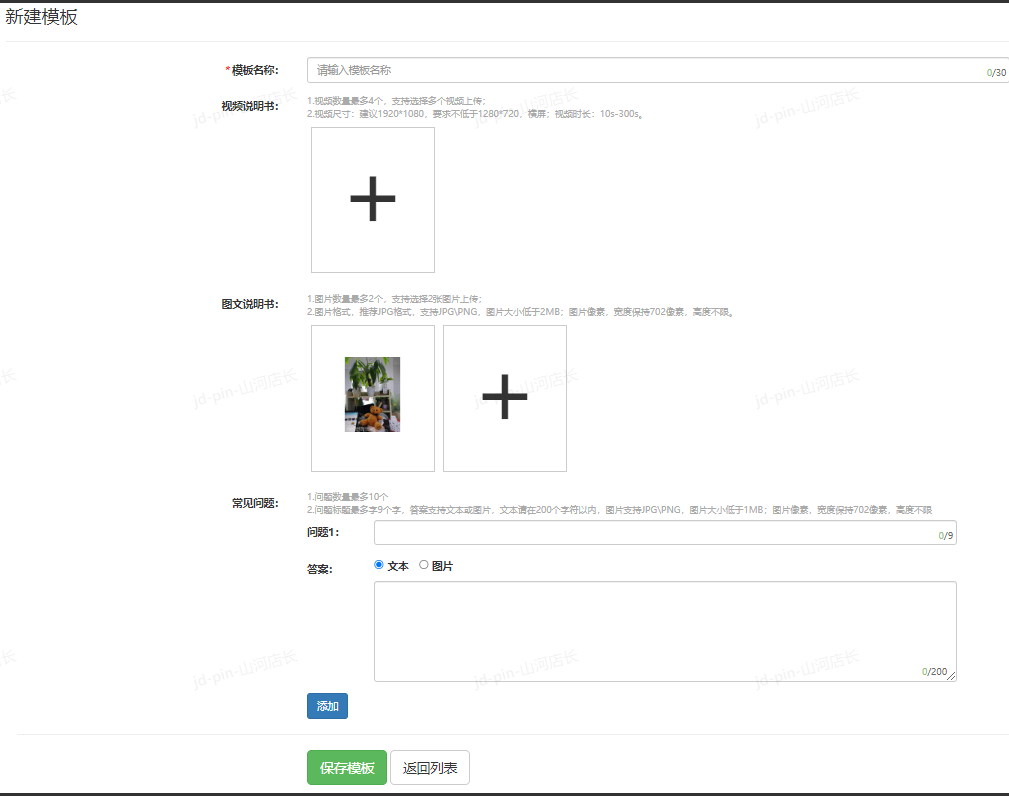This screenshot has height=796, width=1009.
Task: Click the plus icon under 视频说明书
Action: coord(373,200)
